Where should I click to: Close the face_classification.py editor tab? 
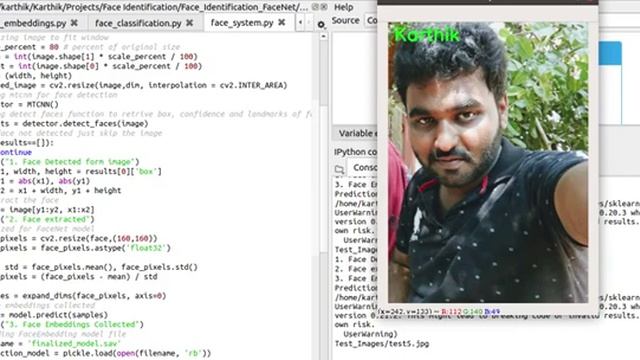click(x=189, y=23)
